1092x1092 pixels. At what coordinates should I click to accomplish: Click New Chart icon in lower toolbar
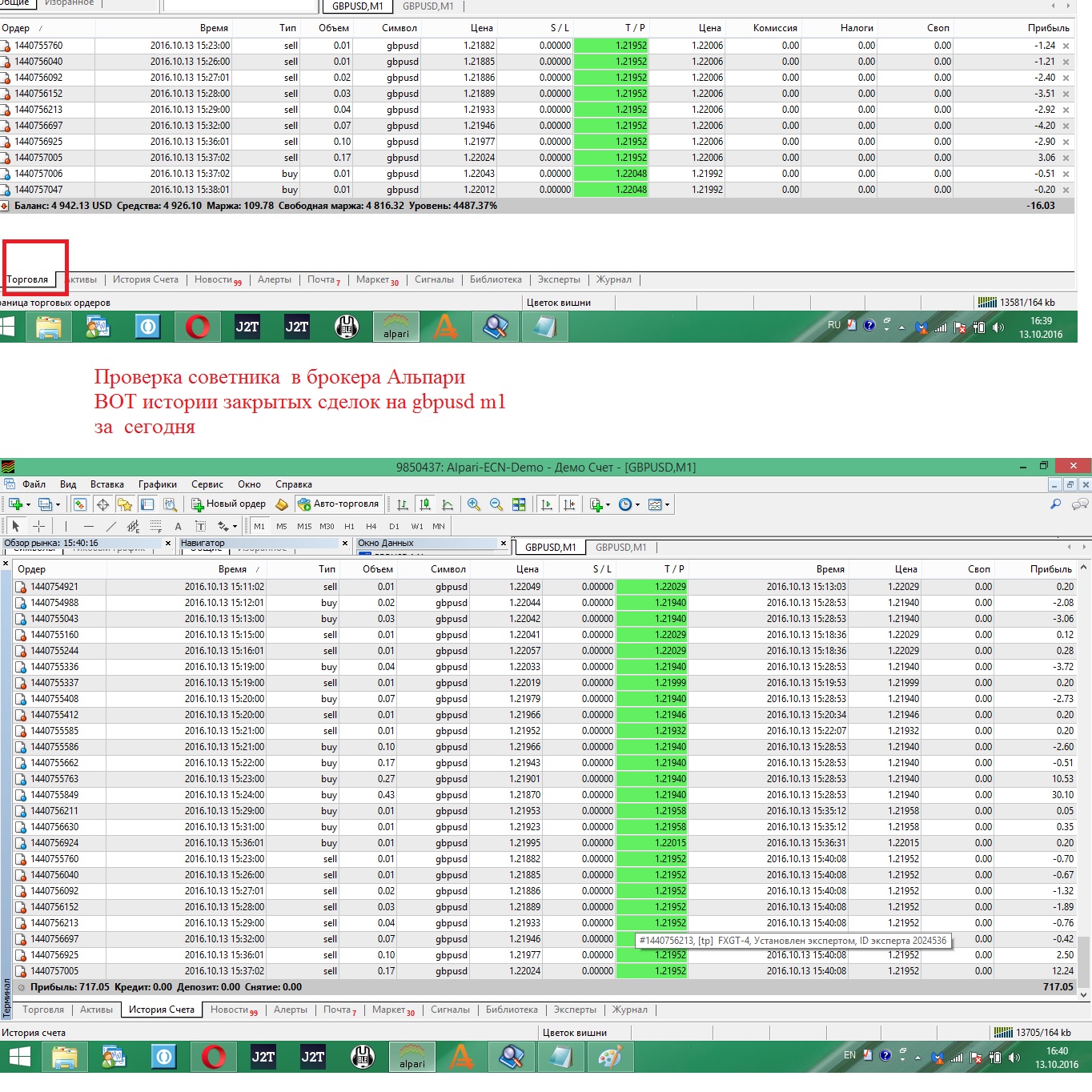tap(15, 504)
